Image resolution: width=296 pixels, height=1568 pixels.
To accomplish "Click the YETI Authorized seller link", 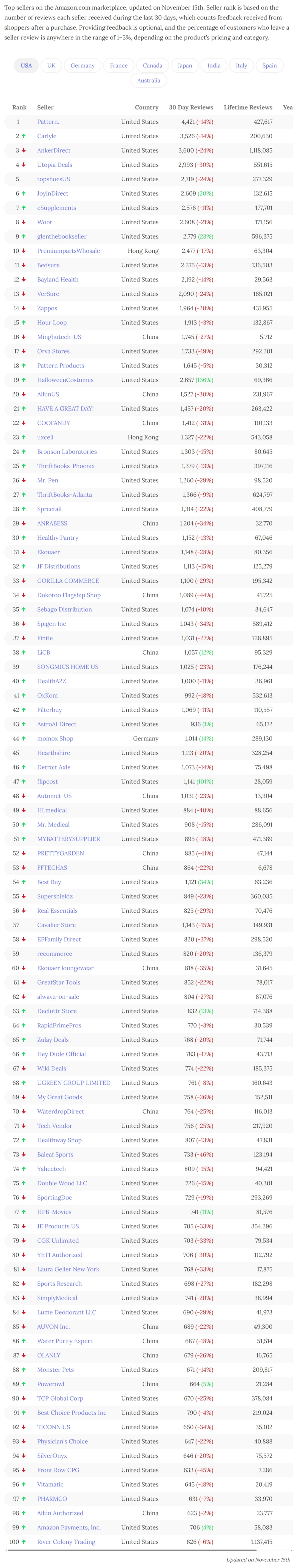I will pos(60,1255).
